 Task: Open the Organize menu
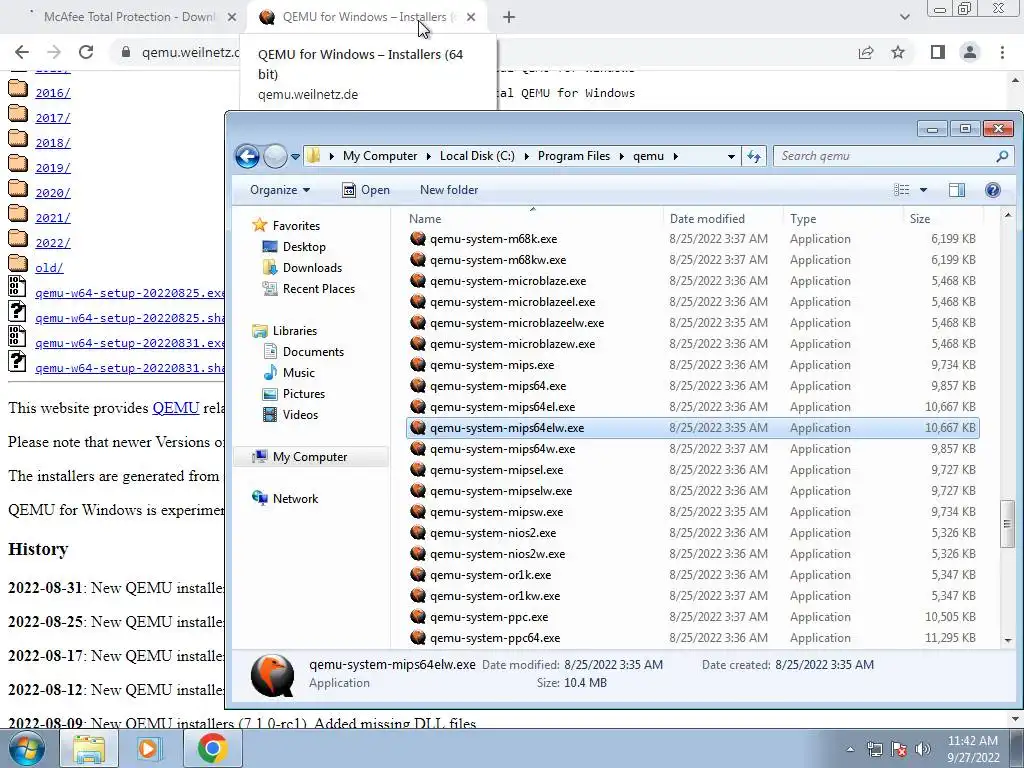pos(280,190)
